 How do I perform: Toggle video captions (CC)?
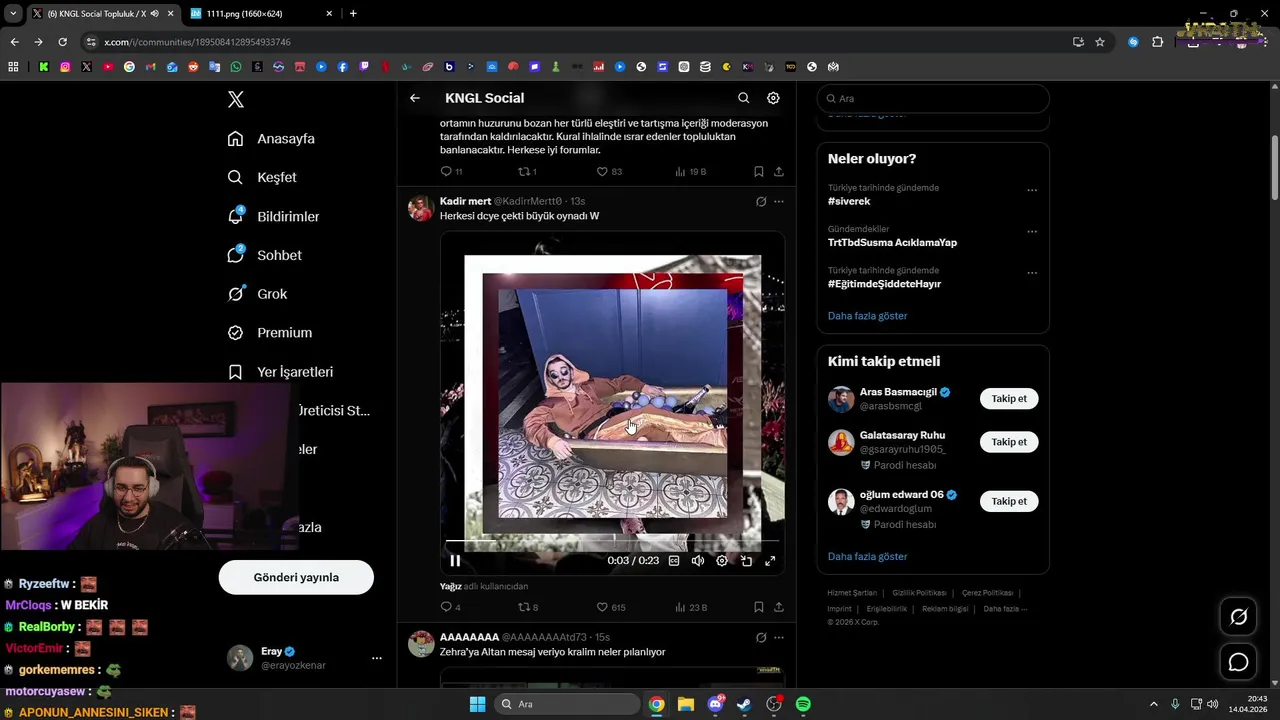coord(674,561)
